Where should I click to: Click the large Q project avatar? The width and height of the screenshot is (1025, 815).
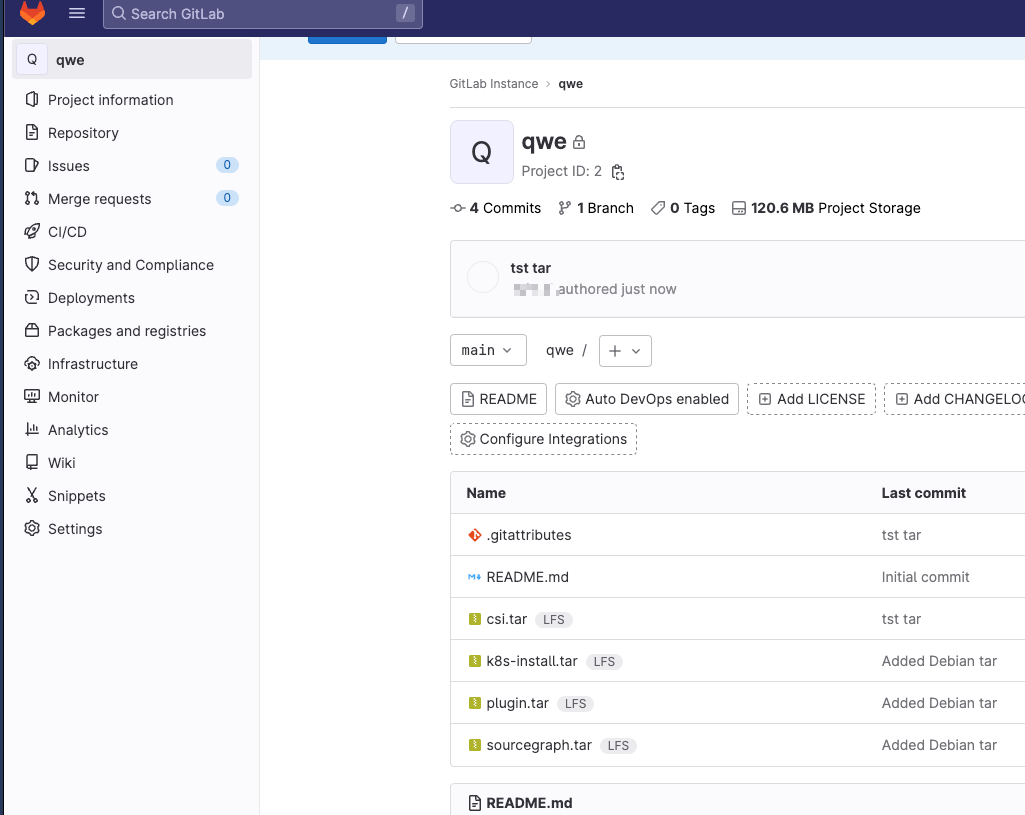pos(482,152)
